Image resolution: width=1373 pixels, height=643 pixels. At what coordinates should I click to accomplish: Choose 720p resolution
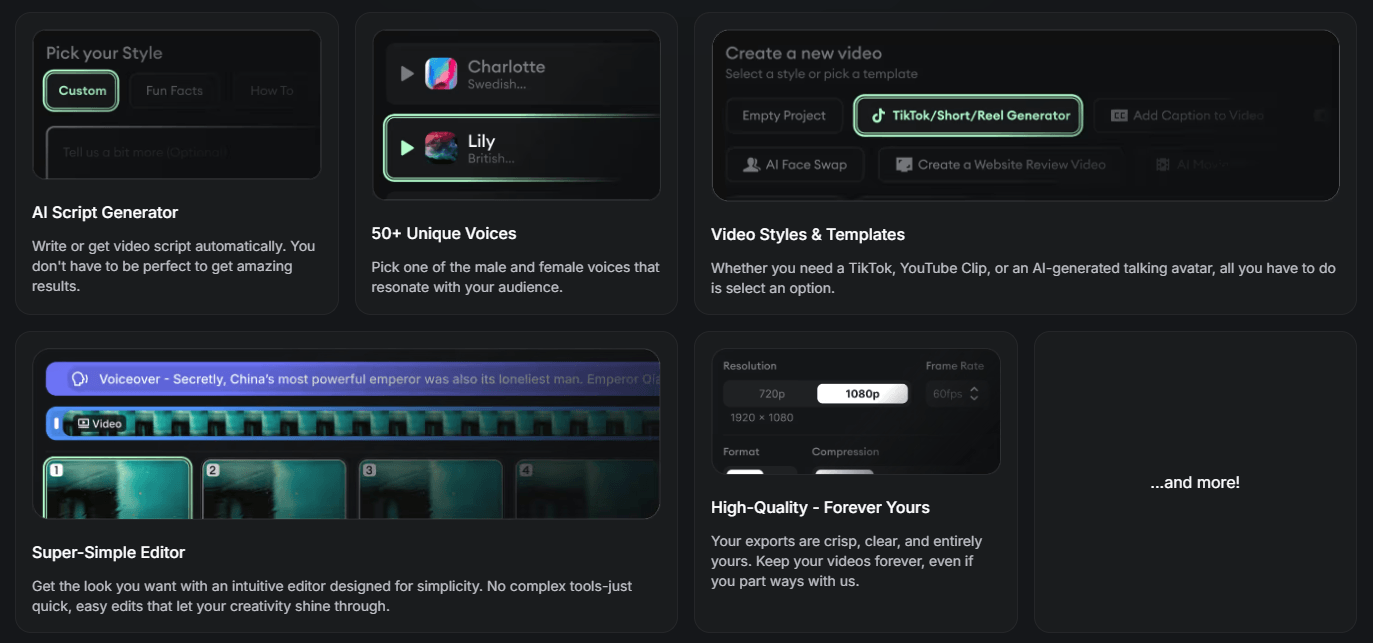770,394
